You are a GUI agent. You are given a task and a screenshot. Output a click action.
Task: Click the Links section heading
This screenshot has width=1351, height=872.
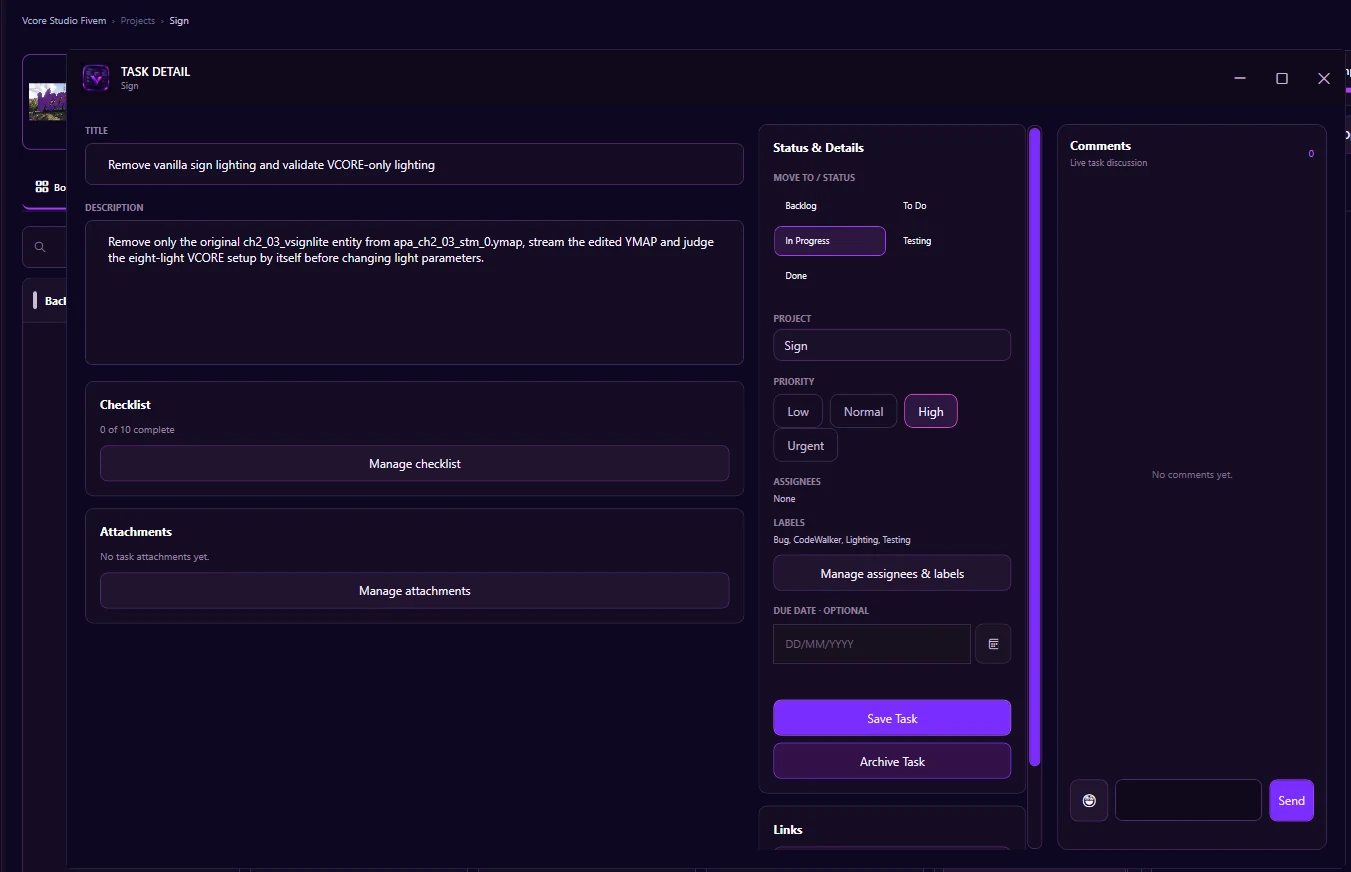tap(788, 830)
